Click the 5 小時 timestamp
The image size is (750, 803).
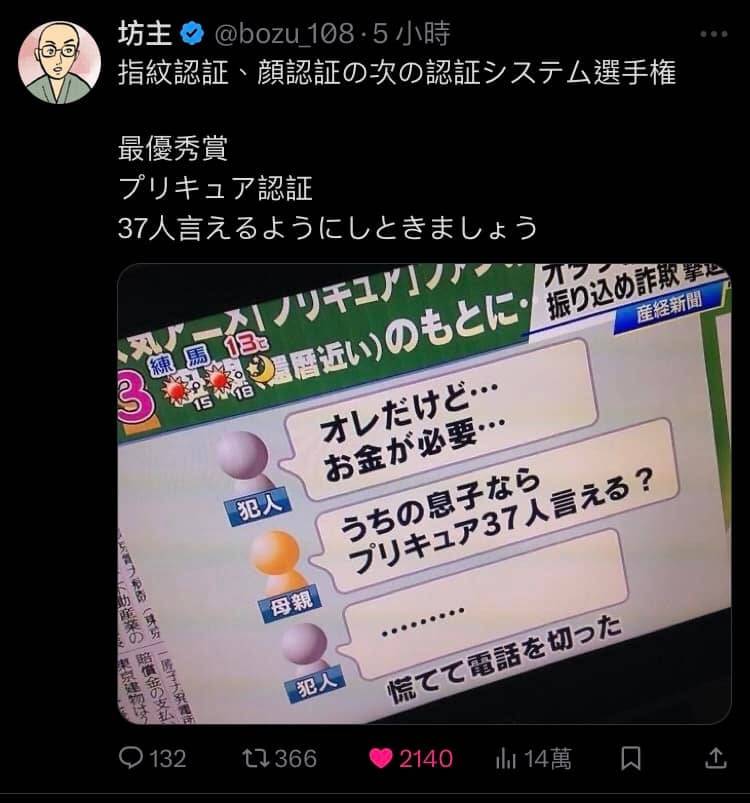coord(411,34)
